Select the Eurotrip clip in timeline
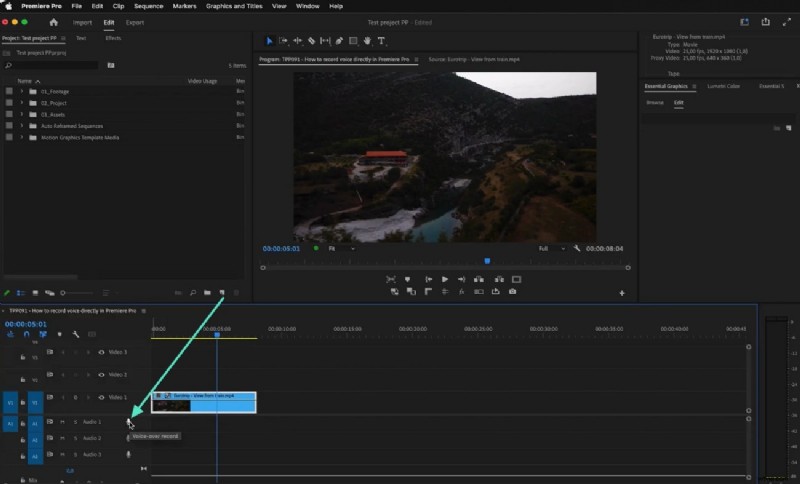Screen dimensions: 800x484 click(x=204, y=402)
